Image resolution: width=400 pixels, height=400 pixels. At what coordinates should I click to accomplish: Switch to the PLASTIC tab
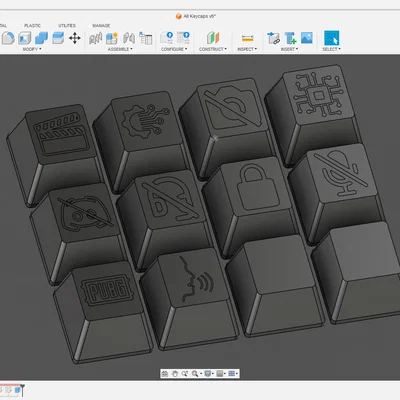click(x=32, y=25)
